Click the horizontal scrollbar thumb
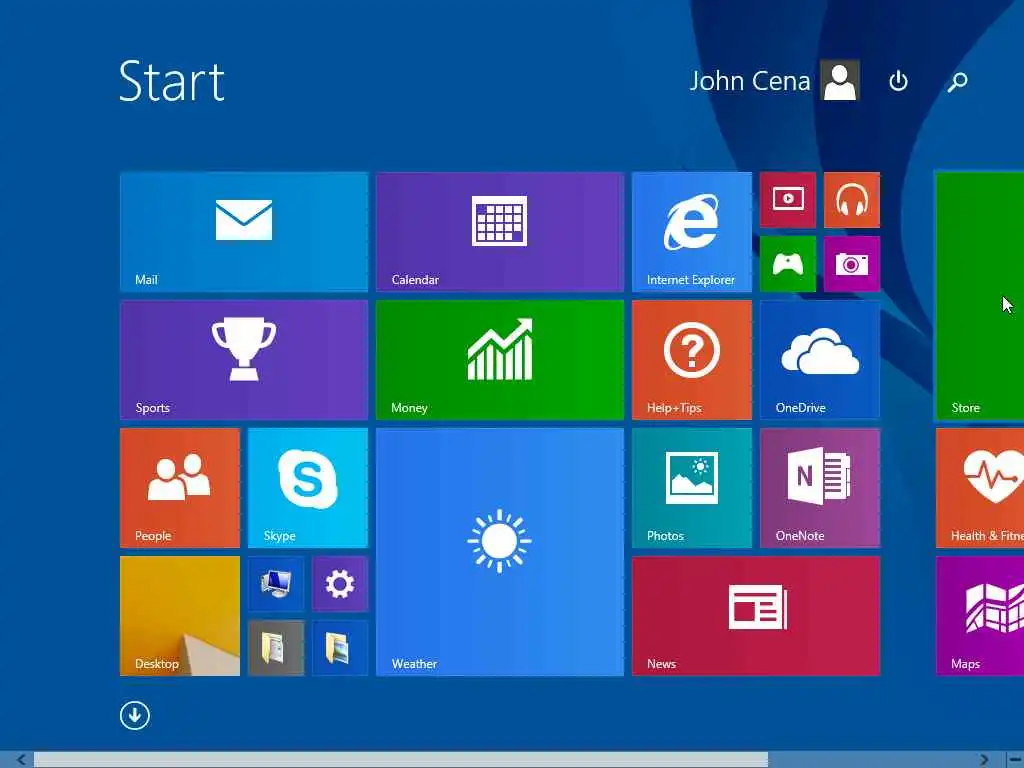Viewport: 1024px width, 768px height. click(x=400, y=760)
